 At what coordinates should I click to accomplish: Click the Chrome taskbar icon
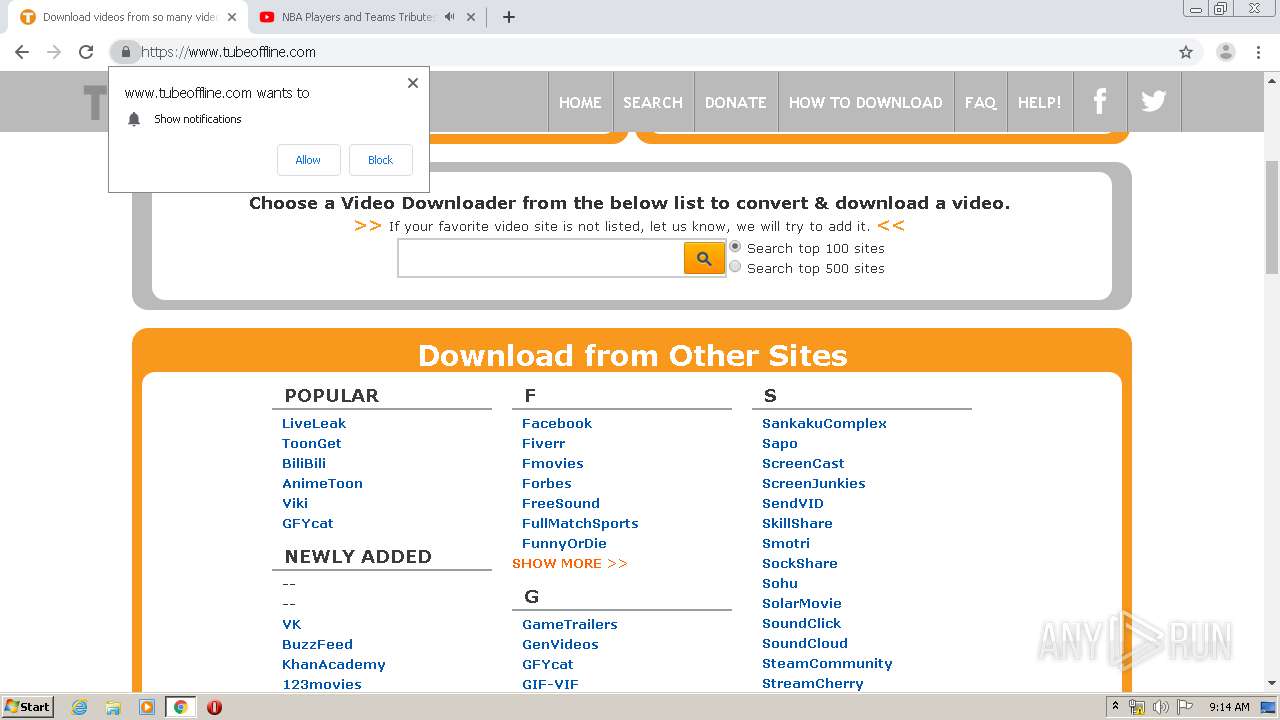click(x=180, y=707)
